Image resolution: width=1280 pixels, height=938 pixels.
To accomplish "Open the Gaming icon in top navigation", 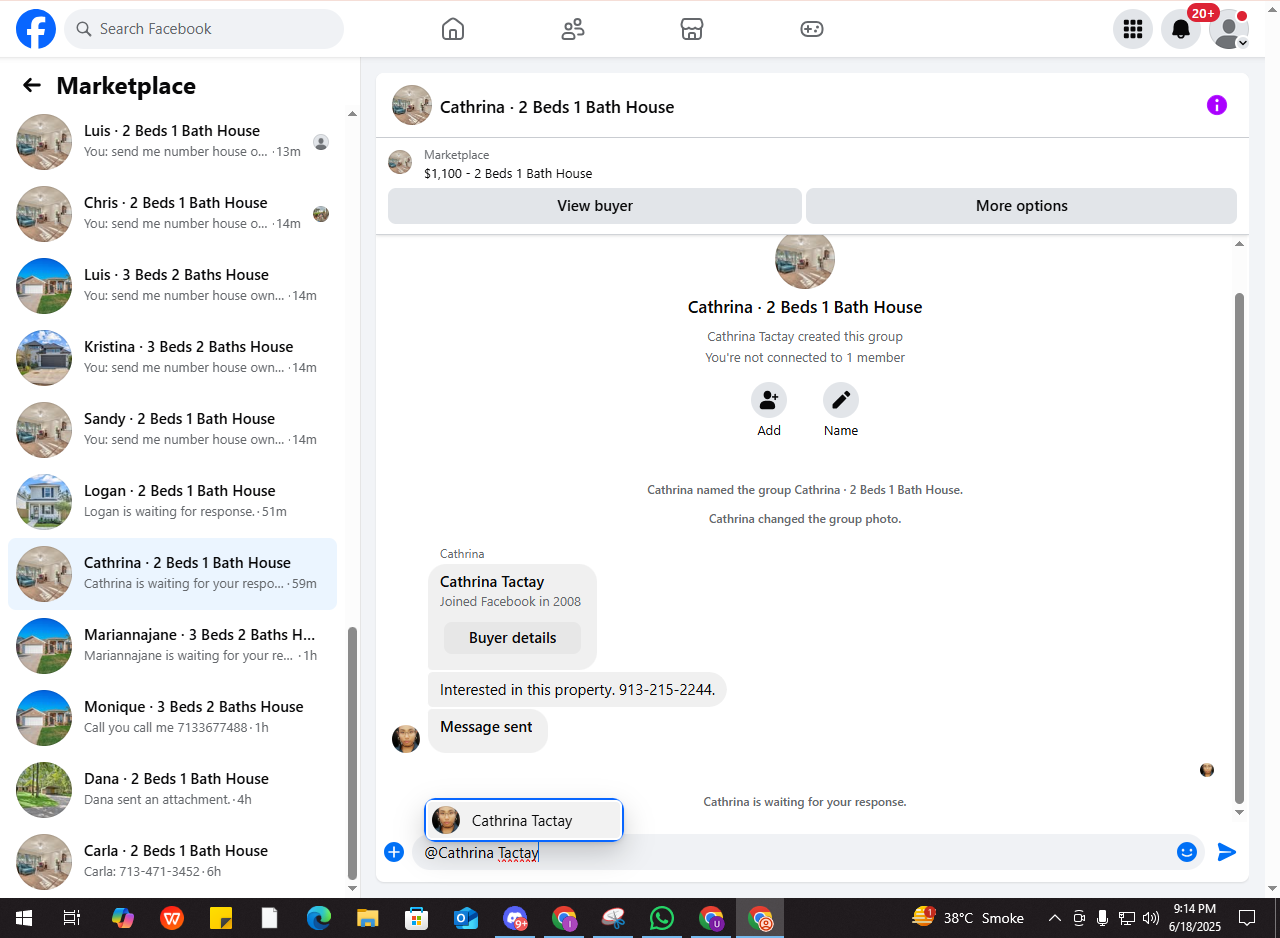I will click(812, 29).
